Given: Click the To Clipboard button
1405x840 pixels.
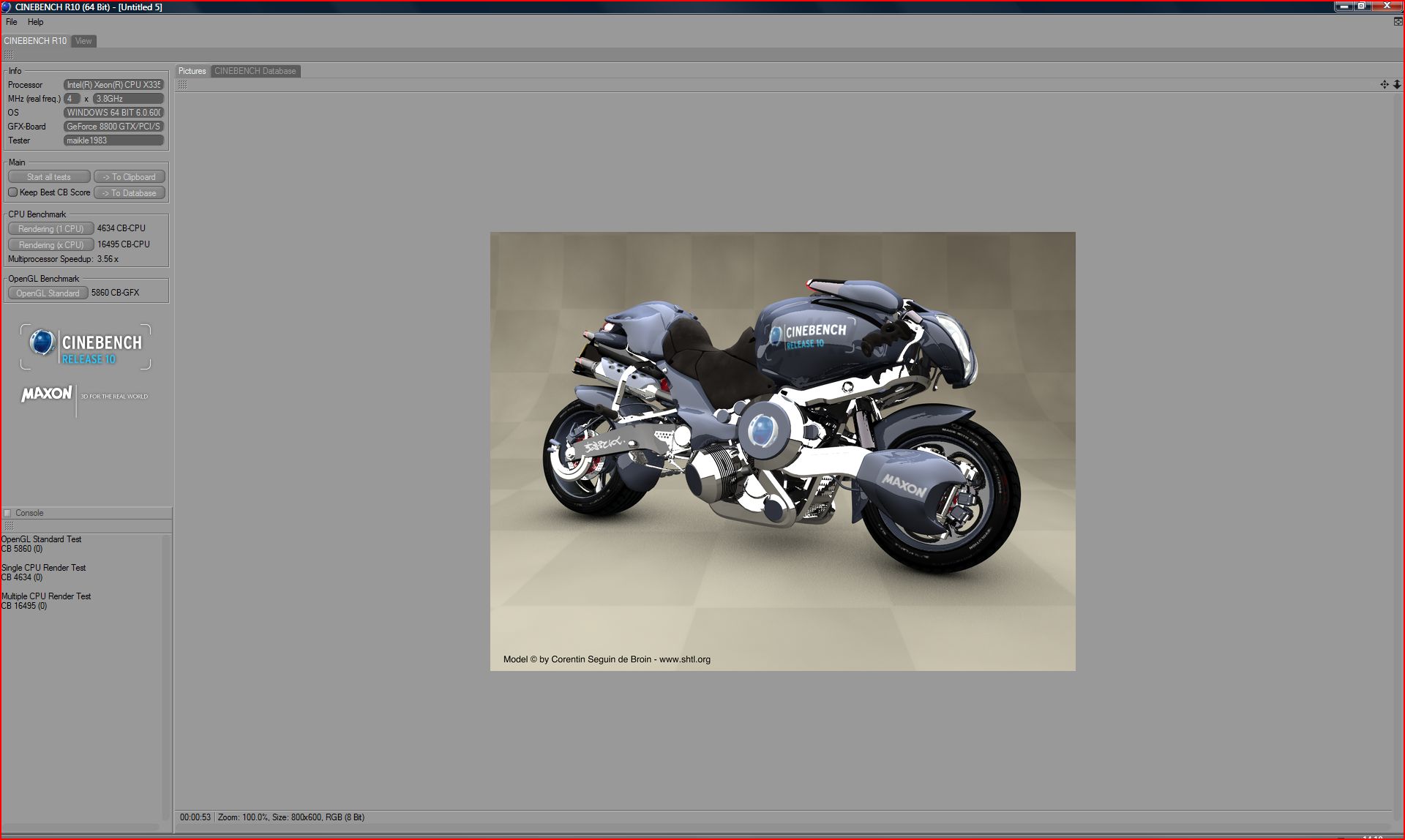Looking at the screenshot, I should [129, 177].
